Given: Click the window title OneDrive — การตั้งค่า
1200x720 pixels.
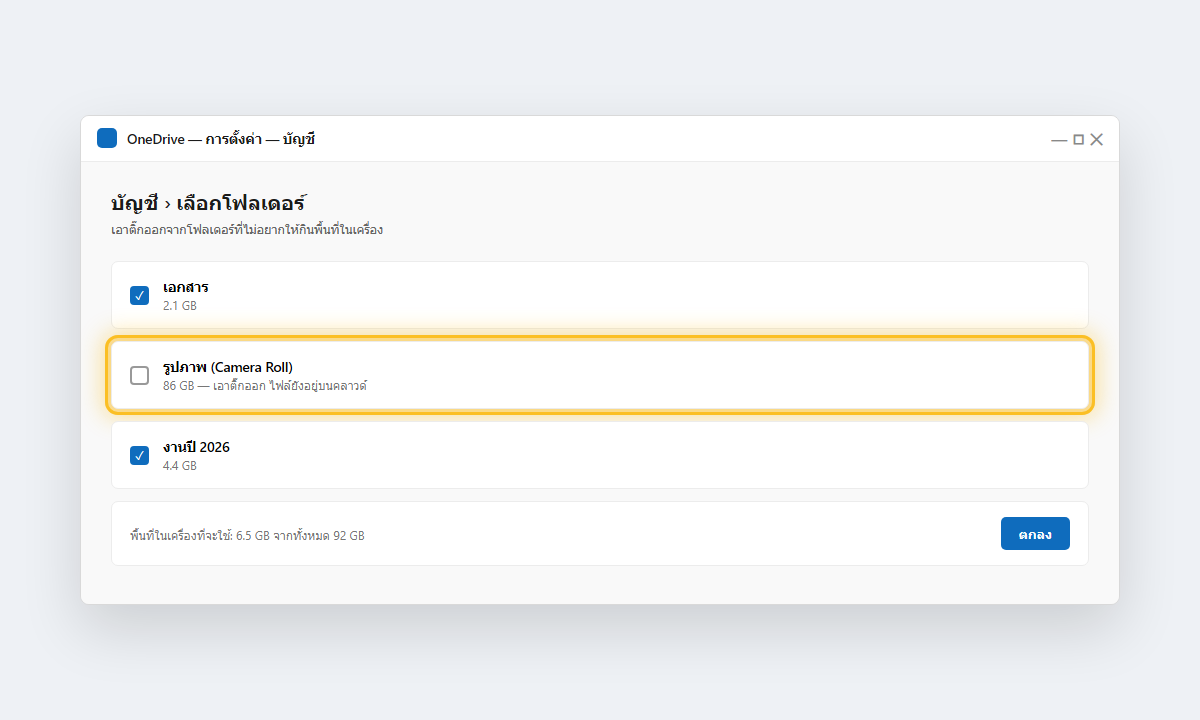Looking at the screenshot, I should click(221, 139).
